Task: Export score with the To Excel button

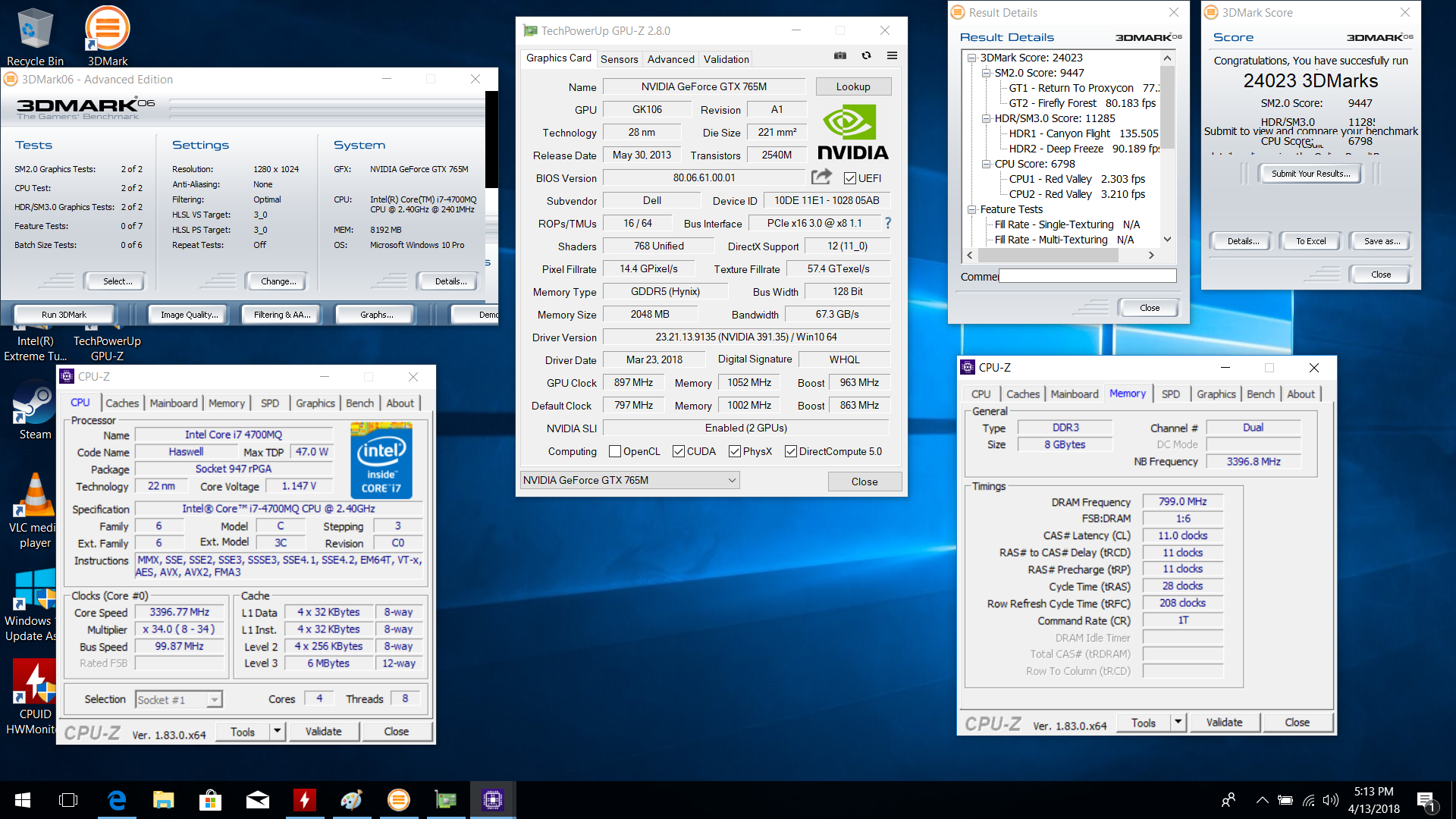Action: click(1310, 241)
